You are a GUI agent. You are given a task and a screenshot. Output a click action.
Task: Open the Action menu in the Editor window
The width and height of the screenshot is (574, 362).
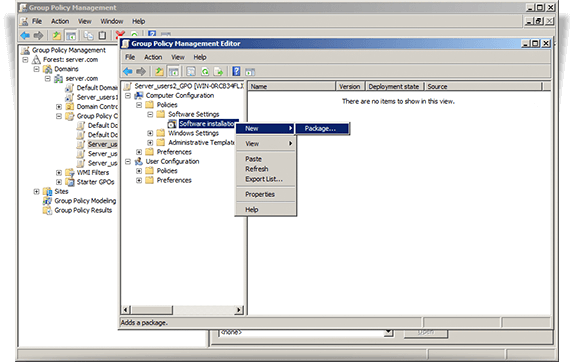pos(153,57)
